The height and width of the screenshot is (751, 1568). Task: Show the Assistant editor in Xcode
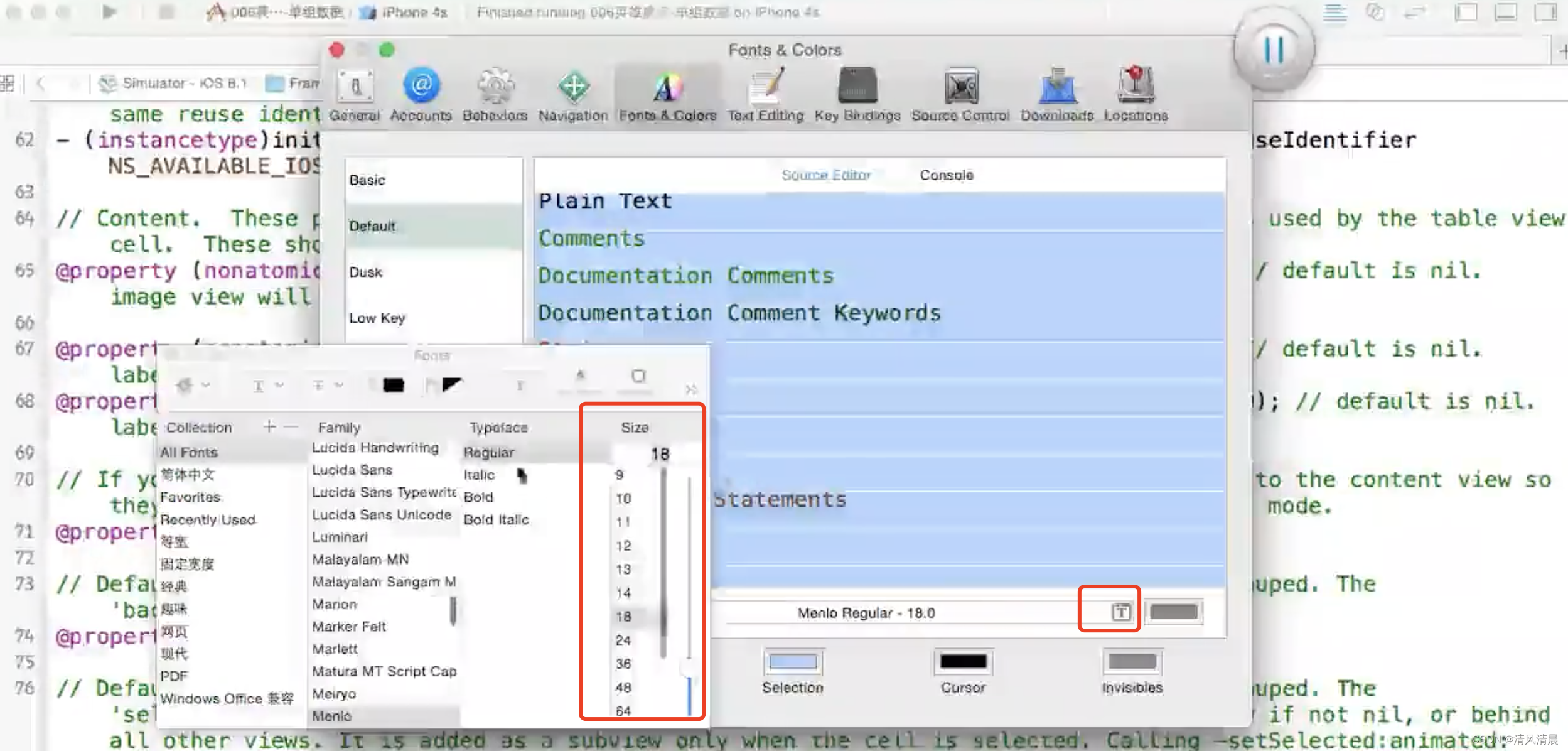pyautogui.click(x=1375, y=12)
